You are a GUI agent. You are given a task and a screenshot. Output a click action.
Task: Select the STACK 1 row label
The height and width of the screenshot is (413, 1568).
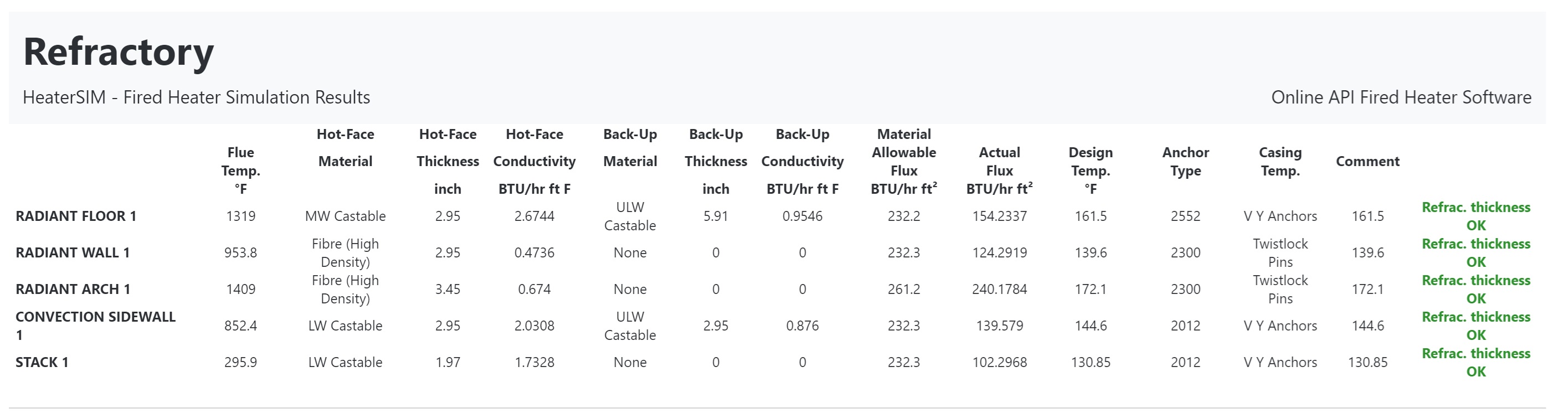coord(42,362)
